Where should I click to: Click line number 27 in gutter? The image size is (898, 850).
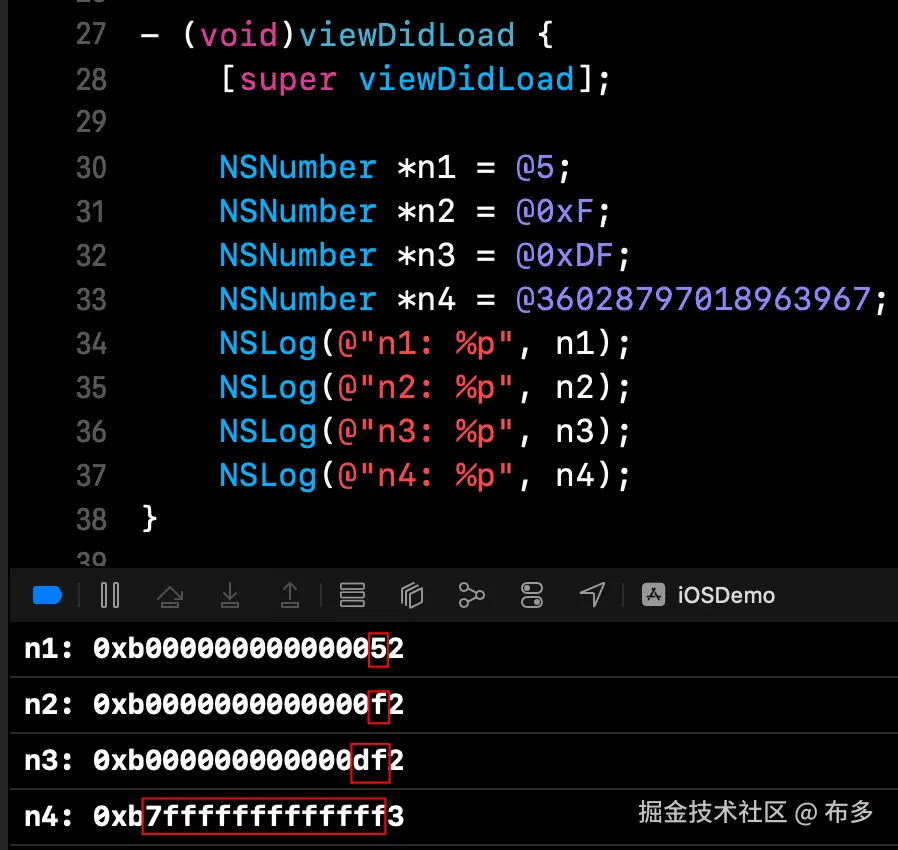pyautogui.click(x=91, y=34)
